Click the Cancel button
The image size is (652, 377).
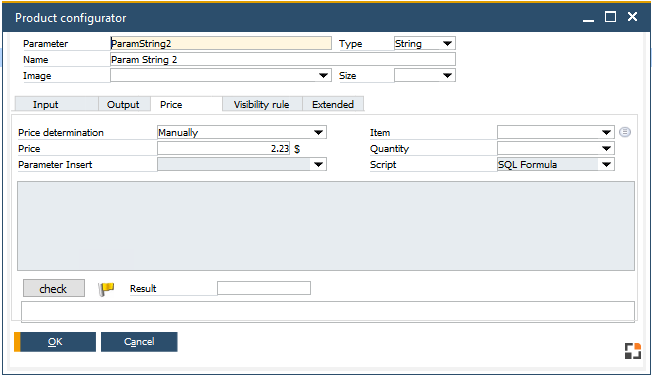tap(139, 342)
